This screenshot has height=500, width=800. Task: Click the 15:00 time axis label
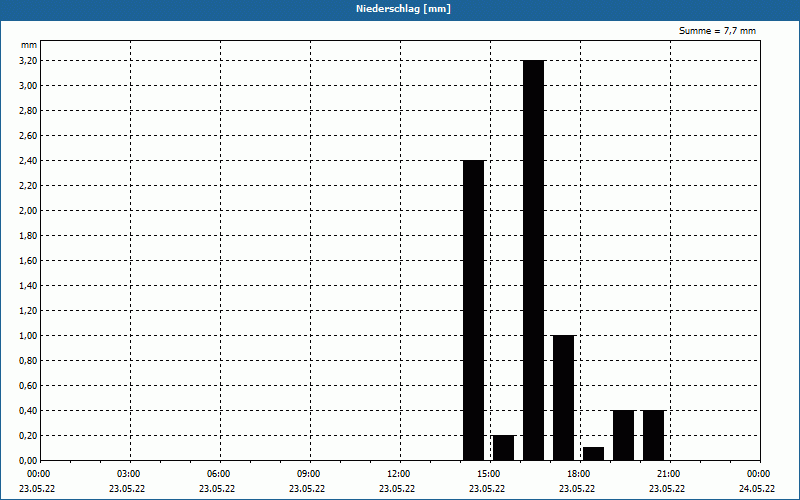[x=489, y=474]
